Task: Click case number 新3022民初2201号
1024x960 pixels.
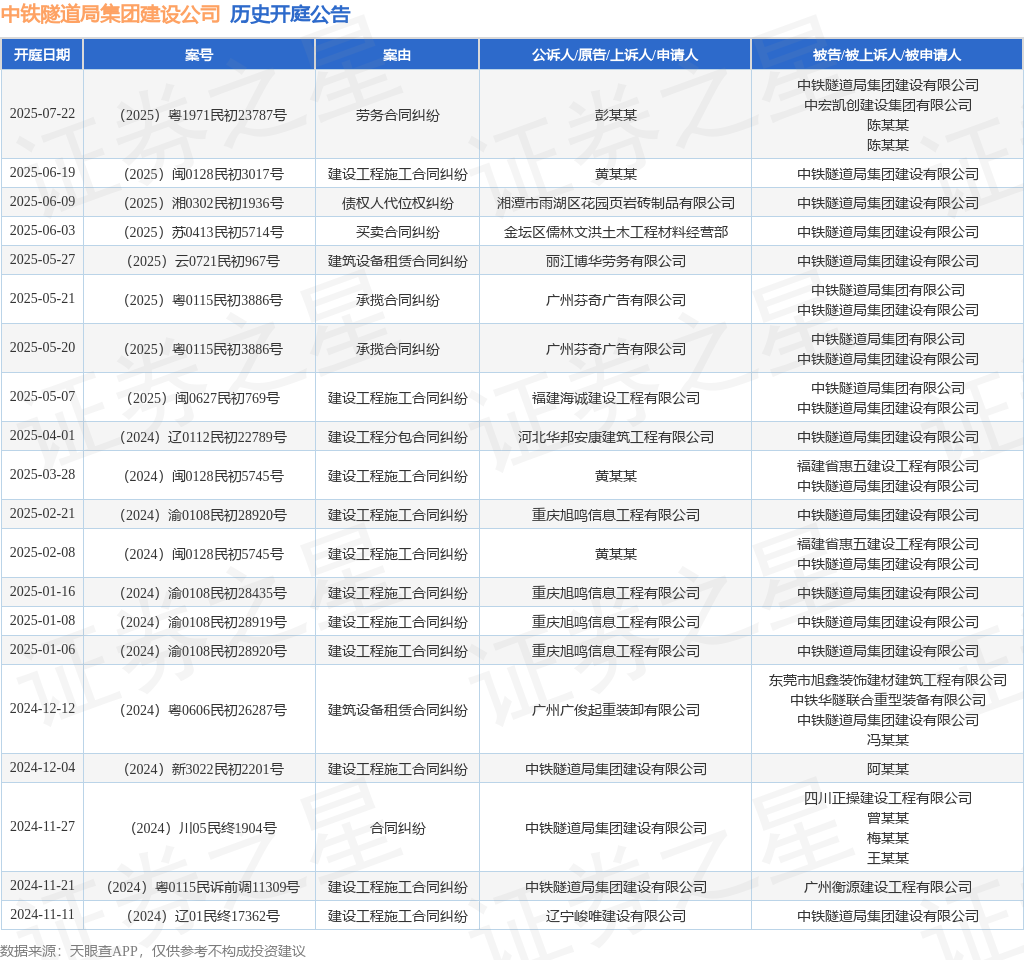Action: (204, 769)
